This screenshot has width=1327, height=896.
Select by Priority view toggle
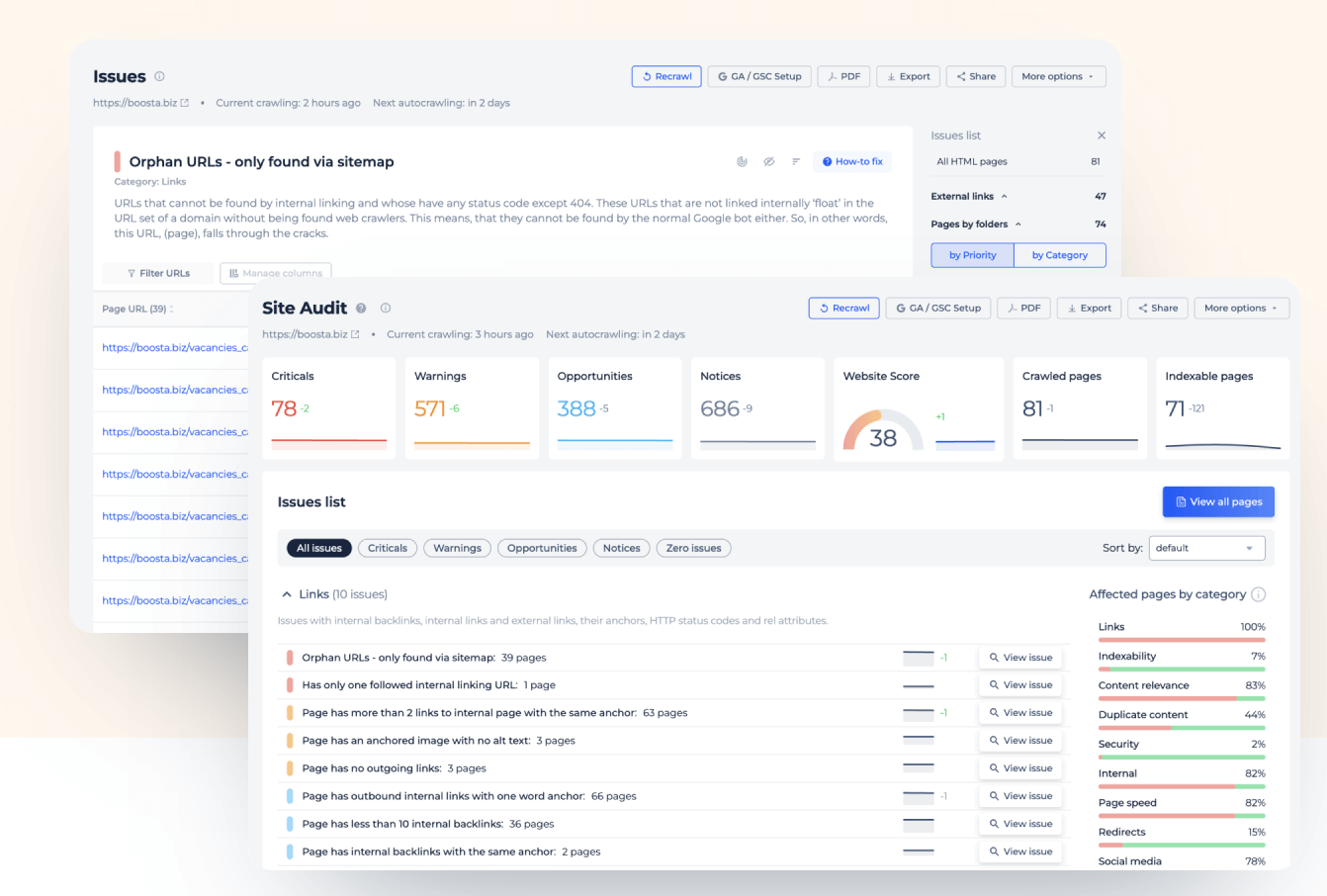point(972,255)
